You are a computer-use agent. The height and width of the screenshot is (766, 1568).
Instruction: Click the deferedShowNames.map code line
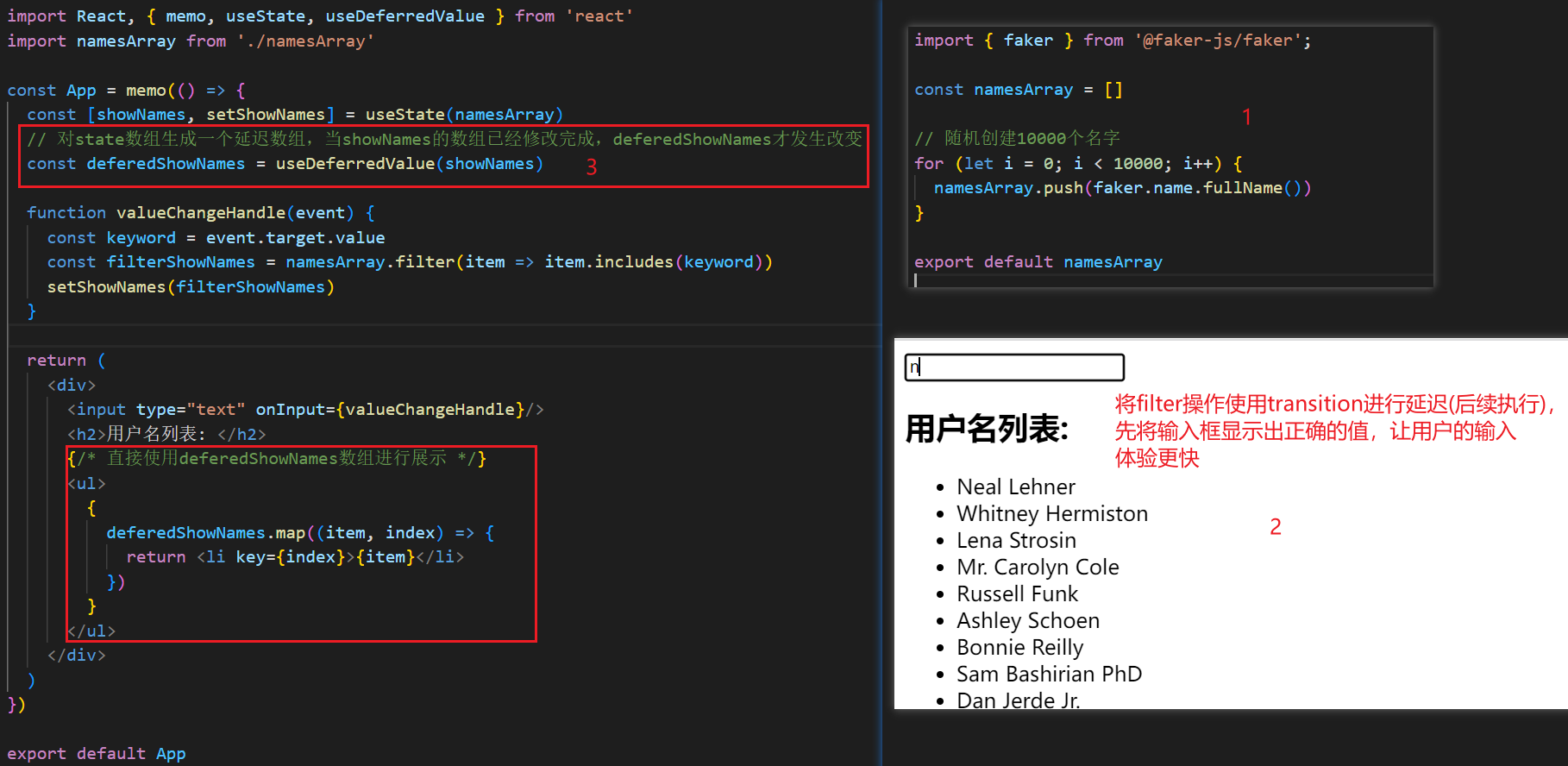(x=300, y=532)
